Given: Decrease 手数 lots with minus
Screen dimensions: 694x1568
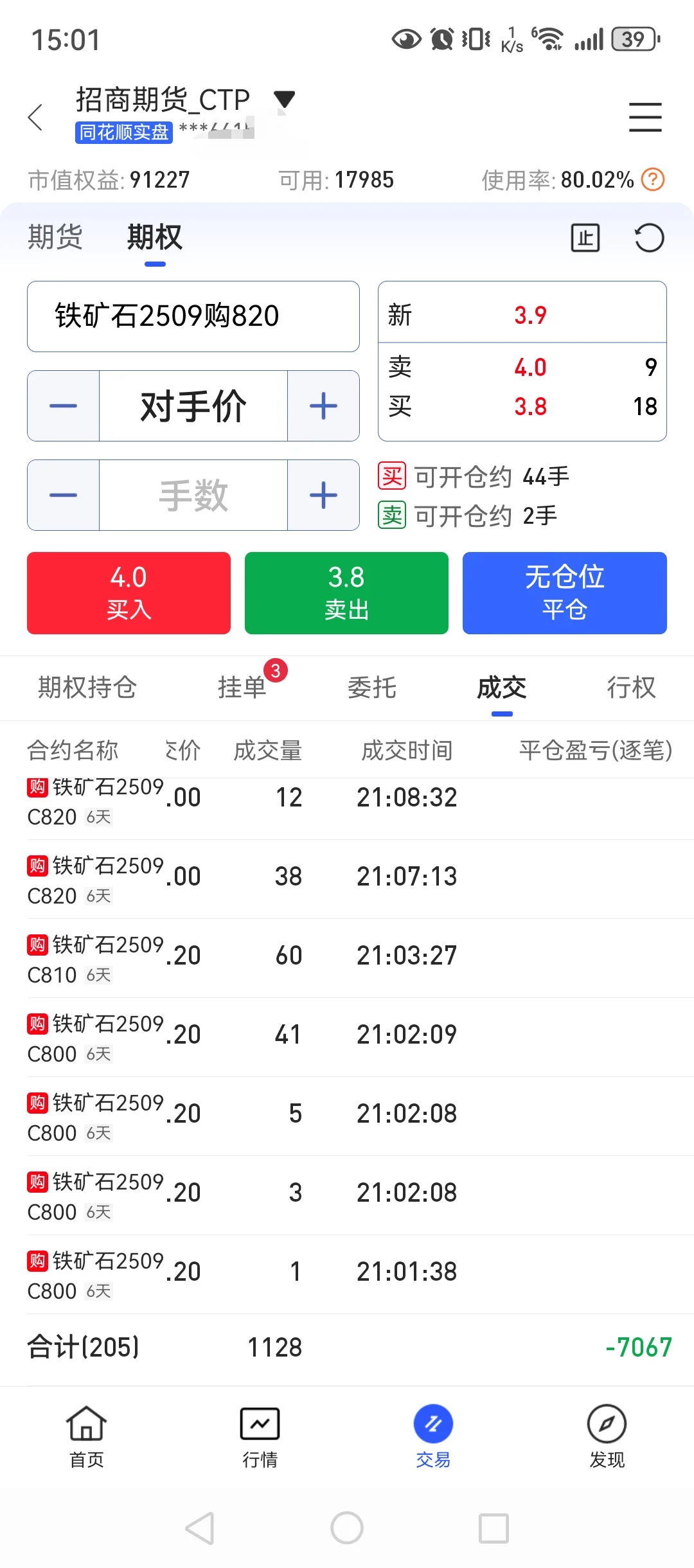Looking at the screenshot, I should tap(63, 495).
